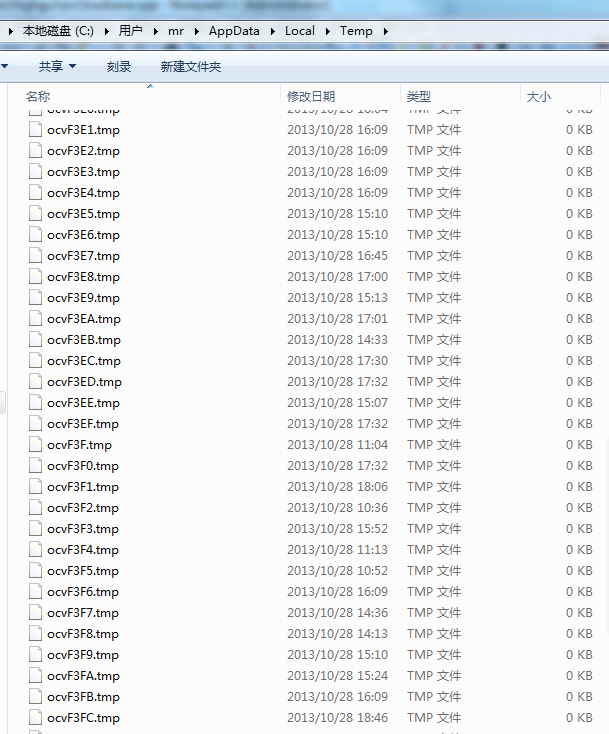Click the file icon of ocvF3E1.tmp
This screenshot has width=609, height=734.
point(36,130)
